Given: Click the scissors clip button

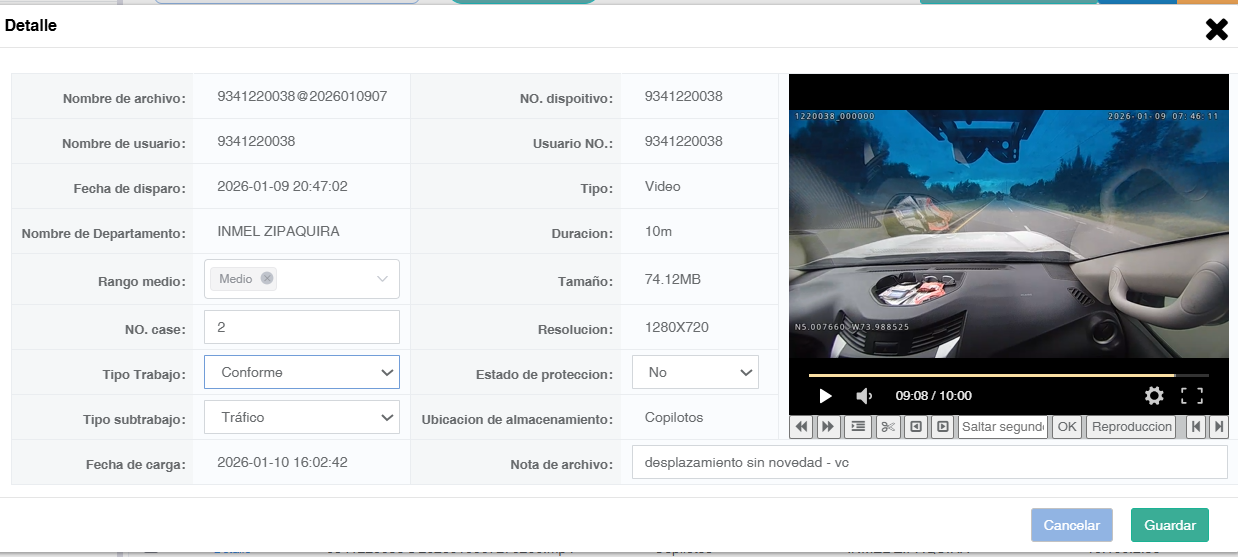Looking at the screenshot, I should pyautogui.click(x=888, y=427).
